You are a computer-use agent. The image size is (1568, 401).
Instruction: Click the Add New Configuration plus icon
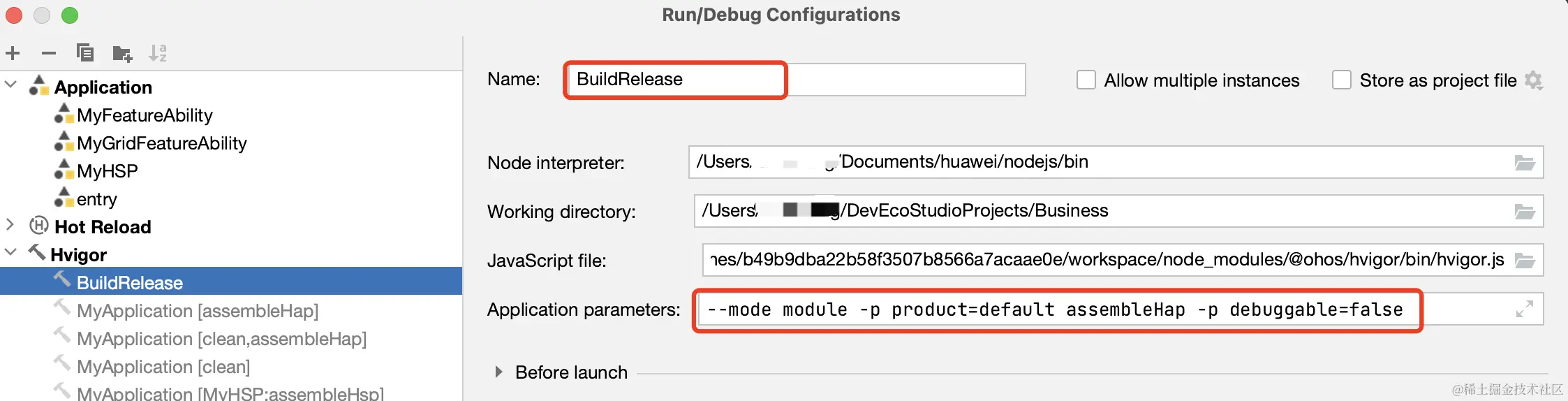click(x=13, y=53)
